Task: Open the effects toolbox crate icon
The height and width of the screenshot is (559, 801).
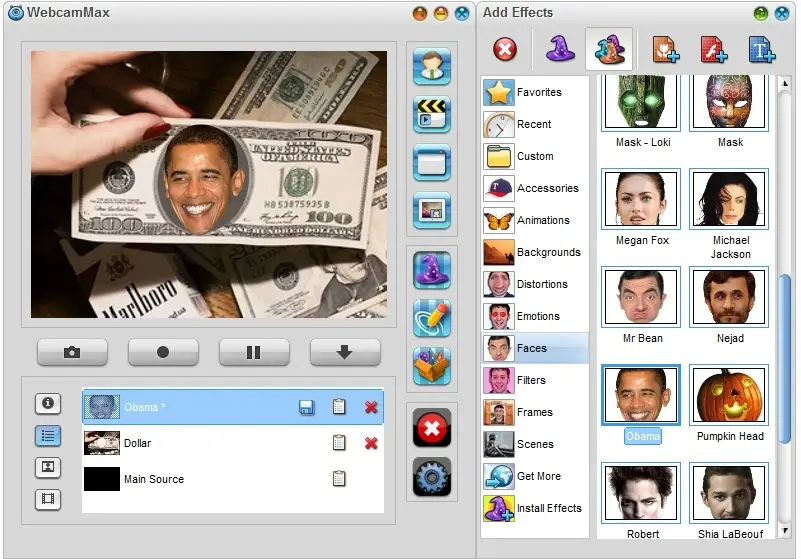Action: click(432, 366)
